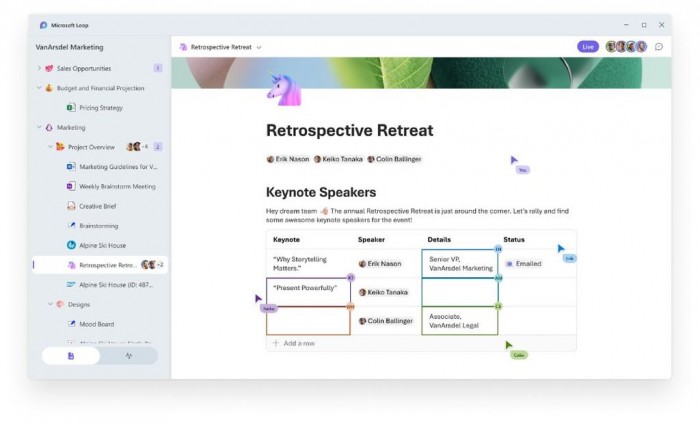700x422 pixels.
Task: Click the Marketing Guidelines document icon
Action: coord(71,167)
